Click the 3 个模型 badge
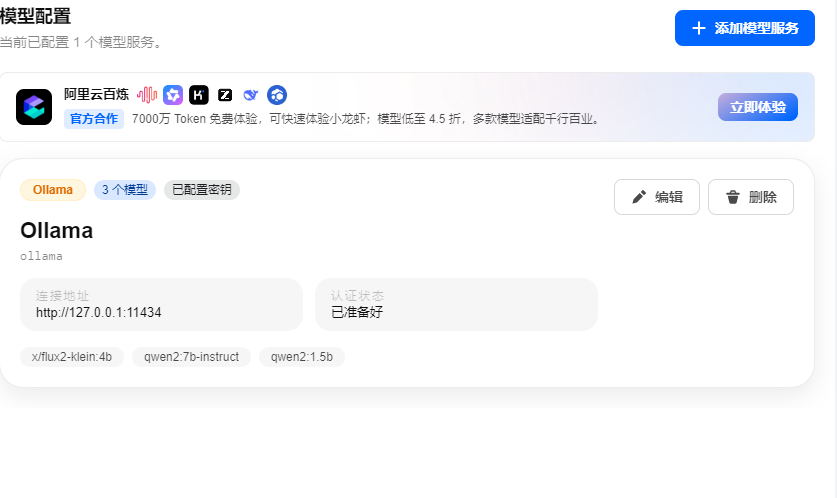Viewport: 837px width, 498px height. pos(125,190)
